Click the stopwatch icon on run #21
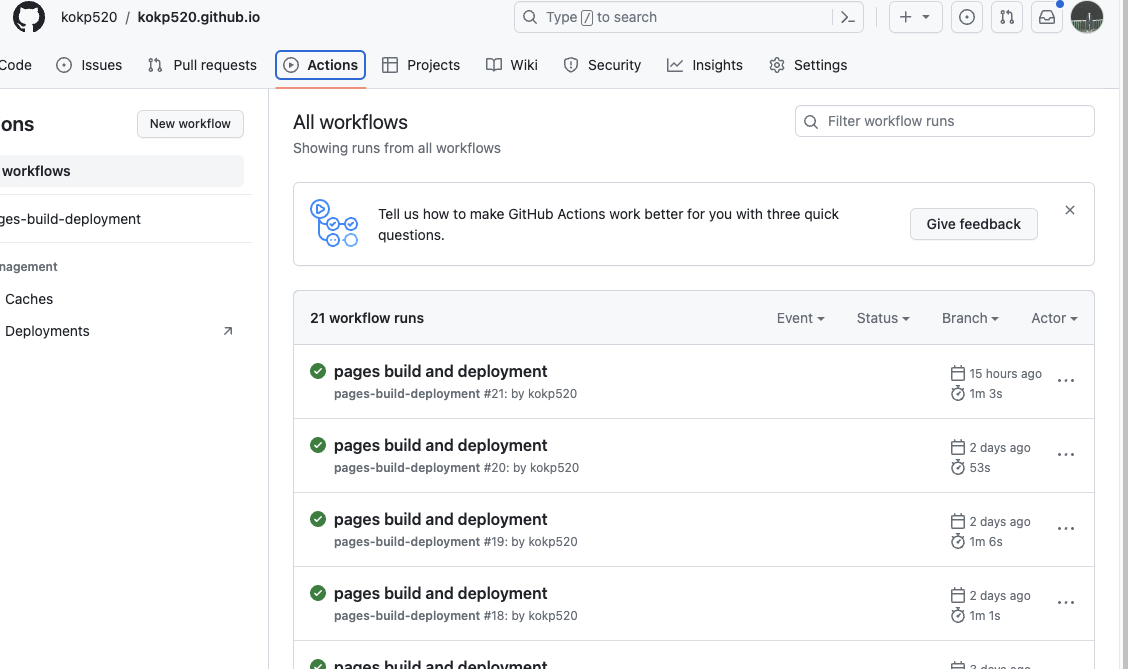Screen dimensions: 1128x669 click(958, 393)
